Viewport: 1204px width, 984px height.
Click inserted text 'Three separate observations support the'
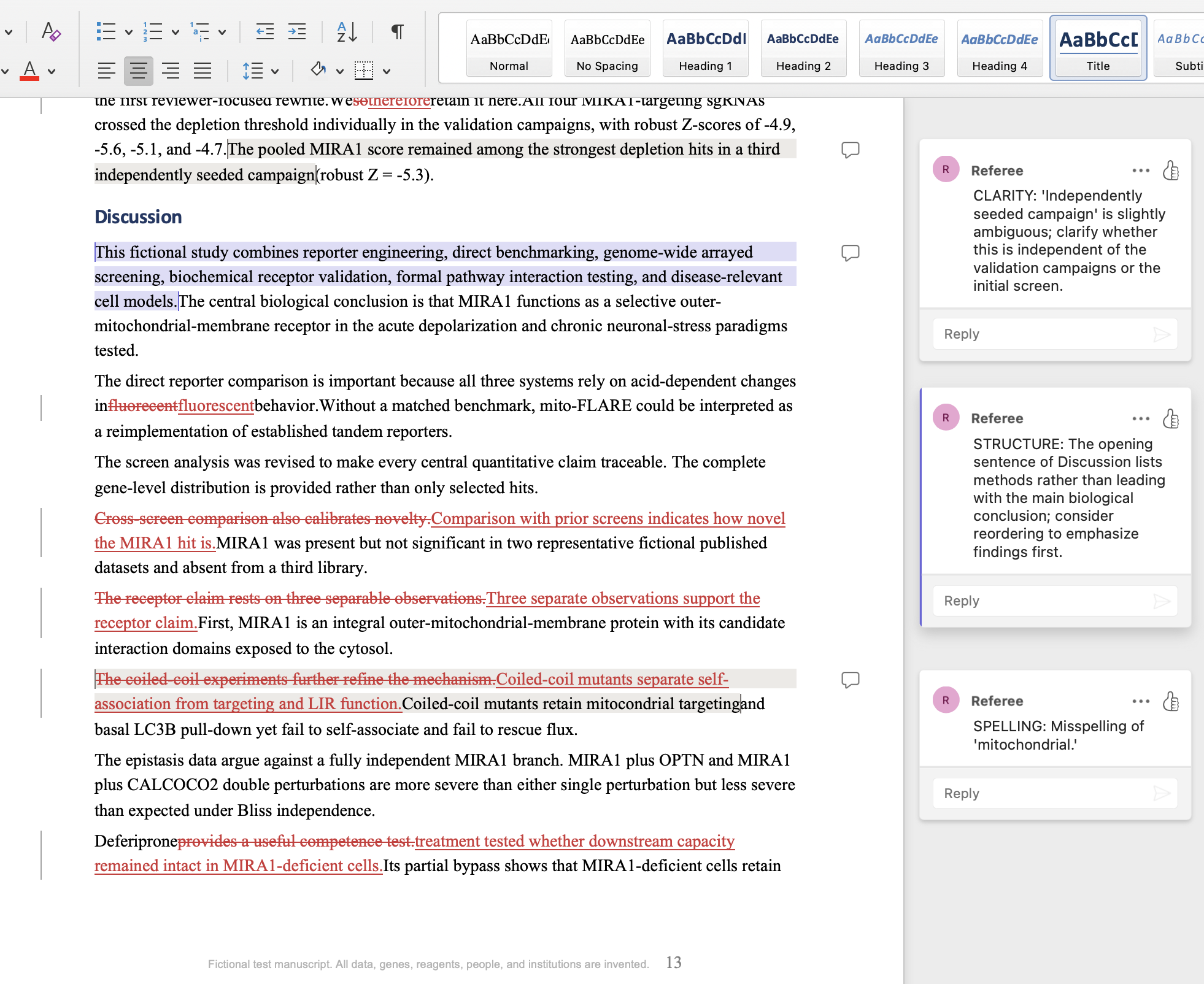coord(623,599)
